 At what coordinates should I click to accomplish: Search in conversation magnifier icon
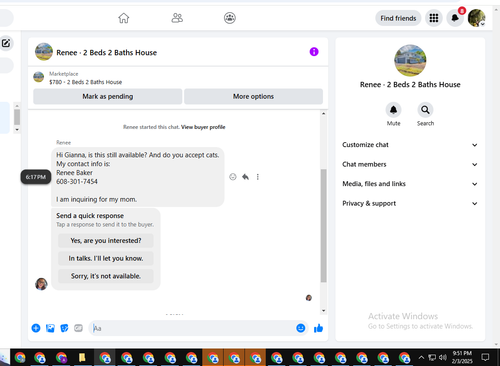(x=425, y=110)
